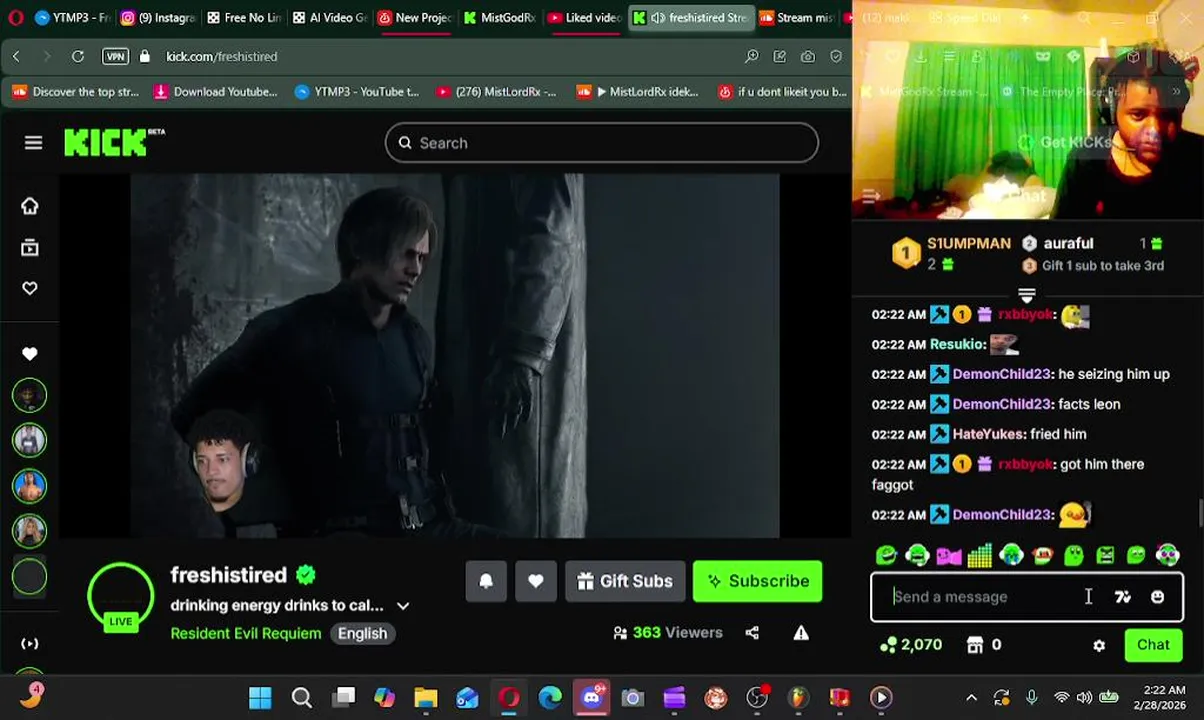Click the freshistired channel name
The width and height of the screenshot is (1204, 720).
tap(229, 575)
